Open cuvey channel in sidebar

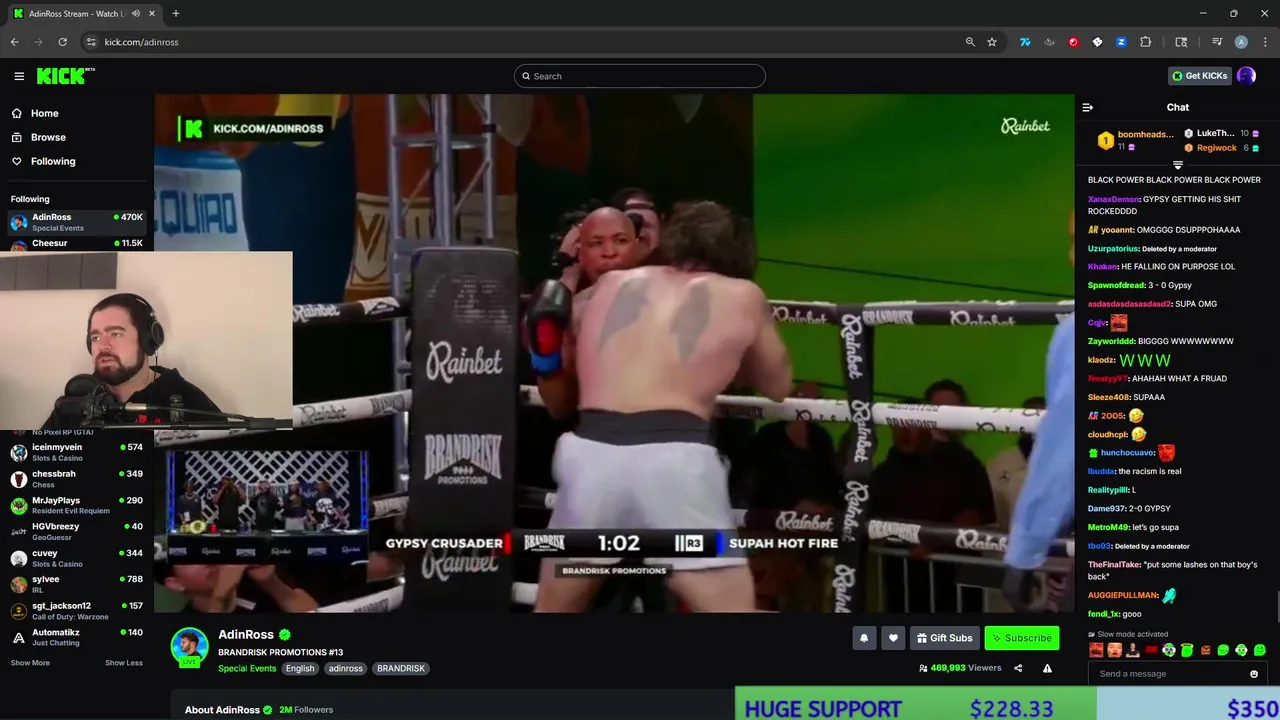[x=77, y=558]
